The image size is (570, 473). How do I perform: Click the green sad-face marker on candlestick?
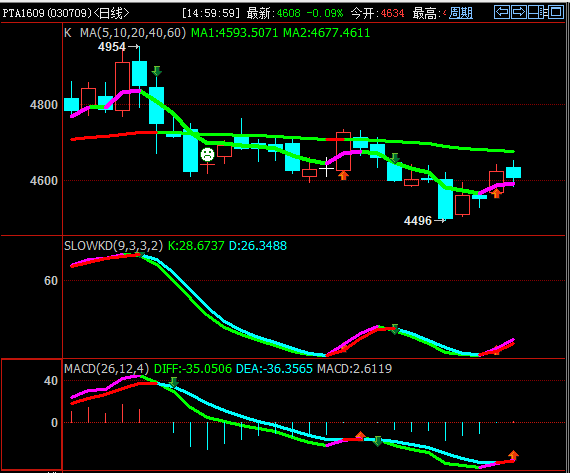(208, 155)
